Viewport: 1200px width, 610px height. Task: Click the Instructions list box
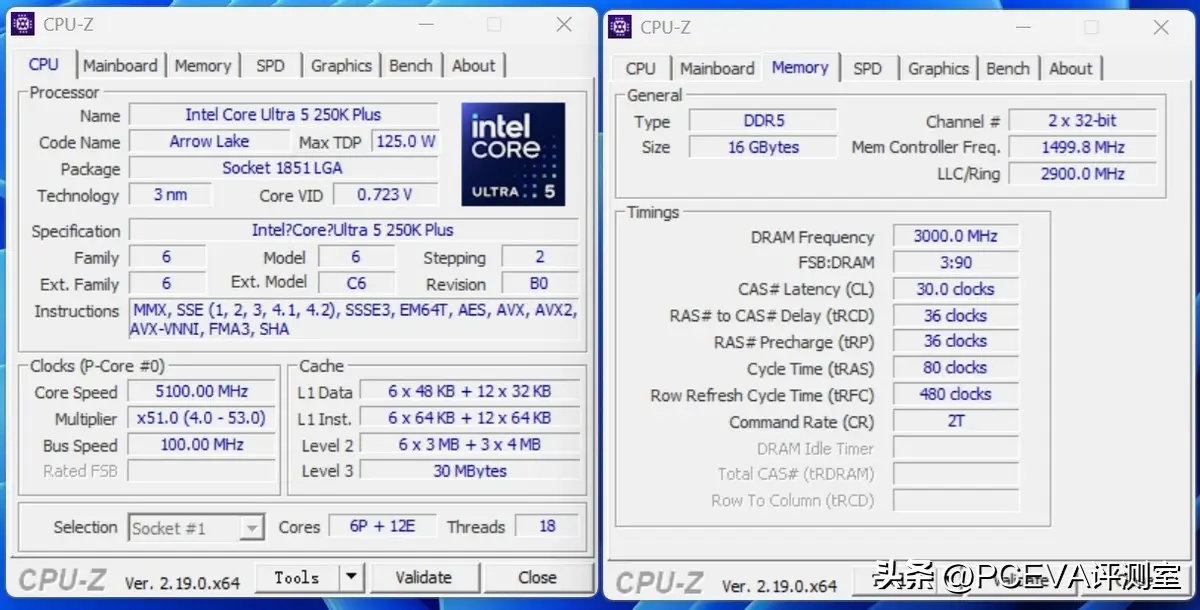[x=353, y=320]
